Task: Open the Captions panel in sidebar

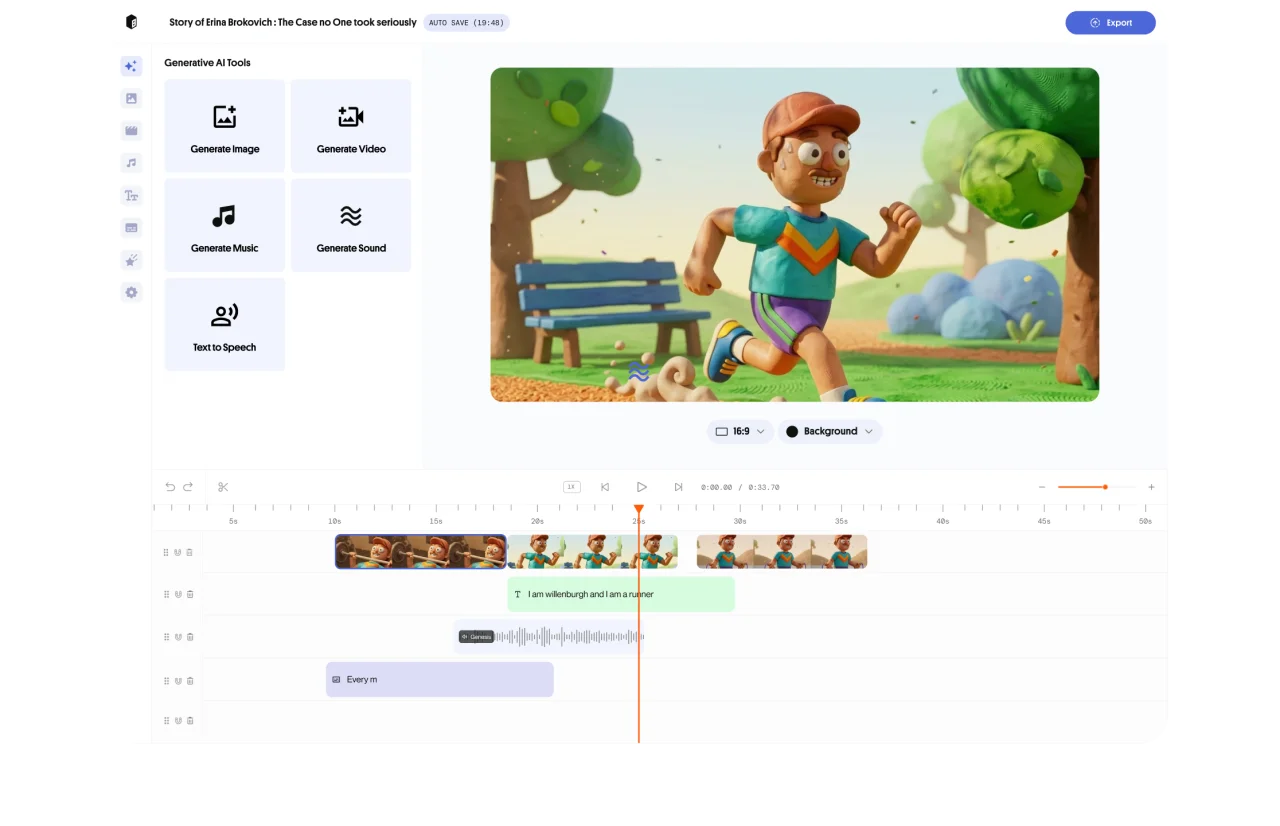Action: point(131,228)
